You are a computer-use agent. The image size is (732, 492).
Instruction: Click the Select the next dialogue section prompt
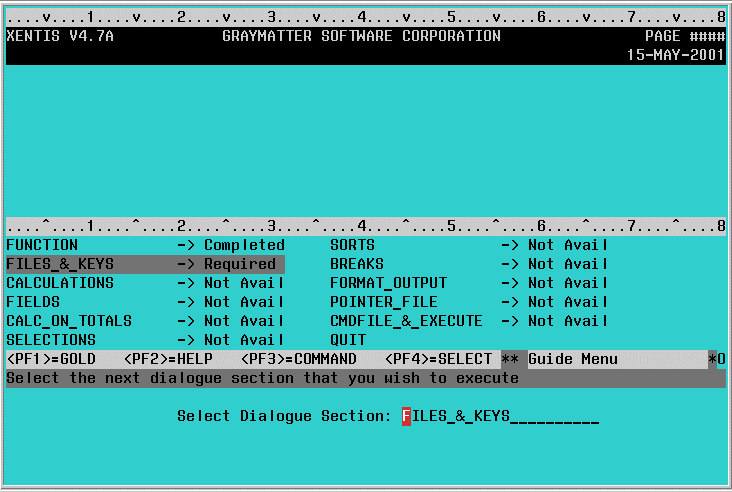pyautogui.click(x=262, y=378)
